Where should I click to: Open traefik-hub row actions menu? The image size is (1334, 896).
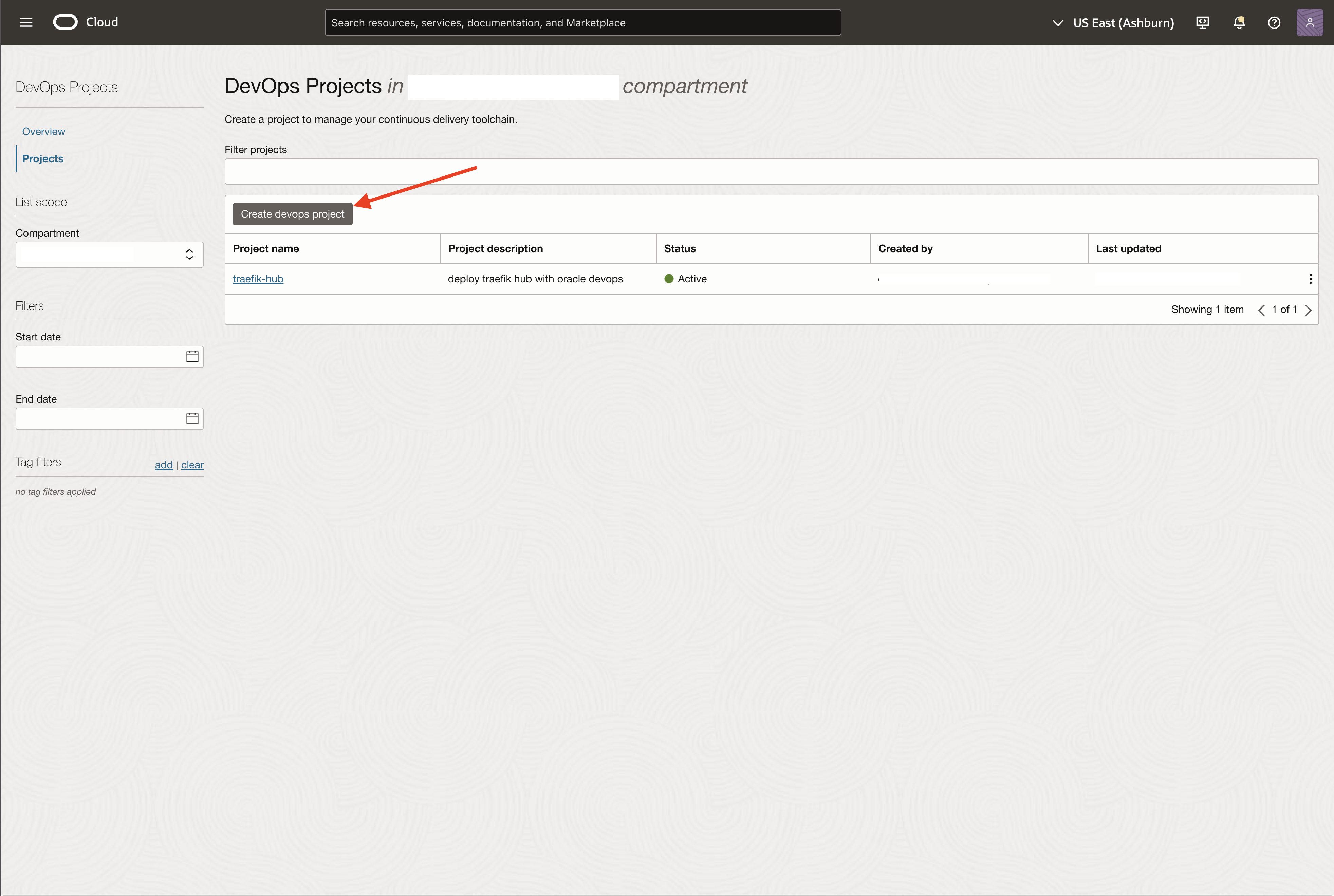[1310, 279]
